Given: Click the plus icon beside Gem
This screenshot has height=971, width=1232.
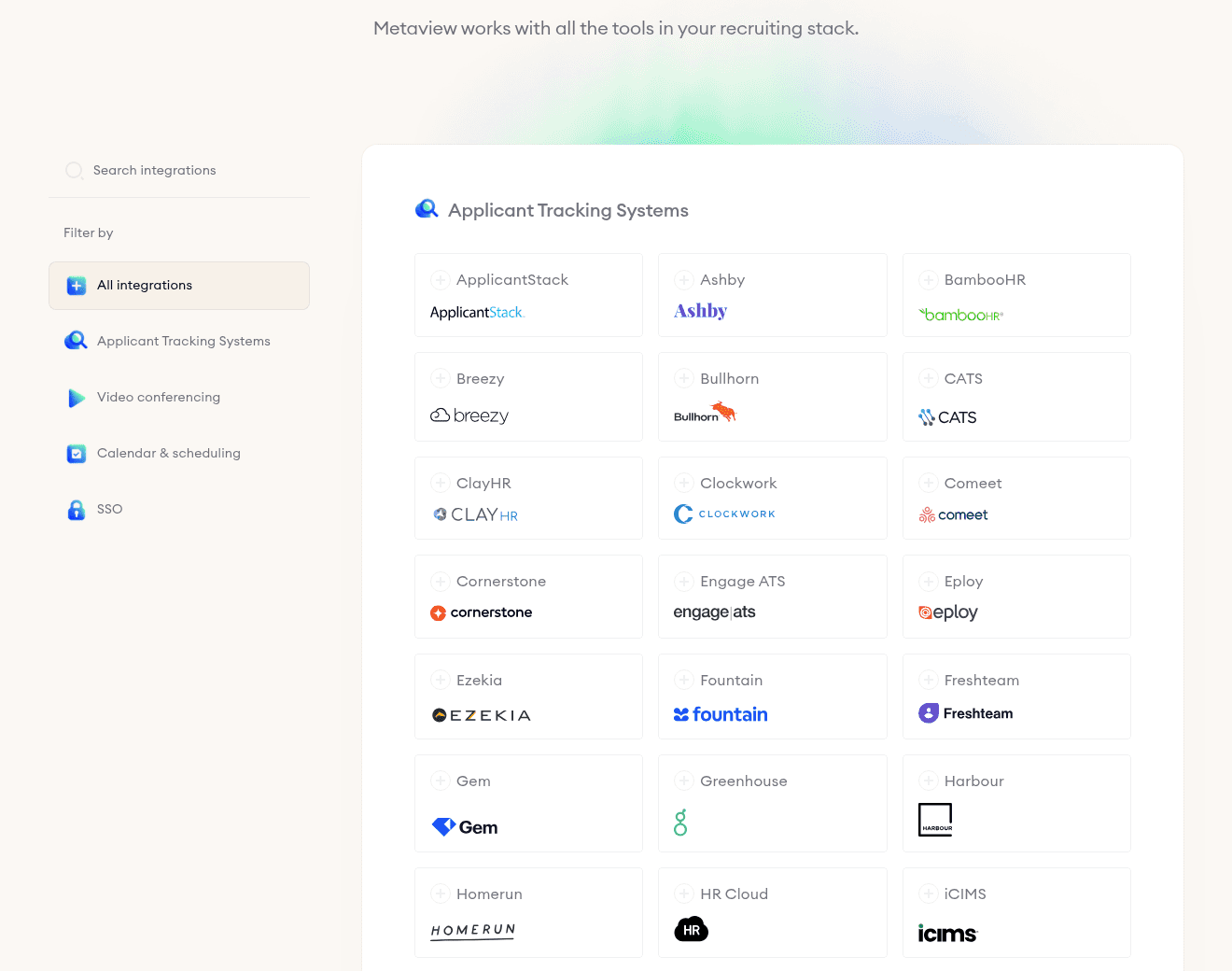Looking at the screenshot, I should tap(440, 781).
